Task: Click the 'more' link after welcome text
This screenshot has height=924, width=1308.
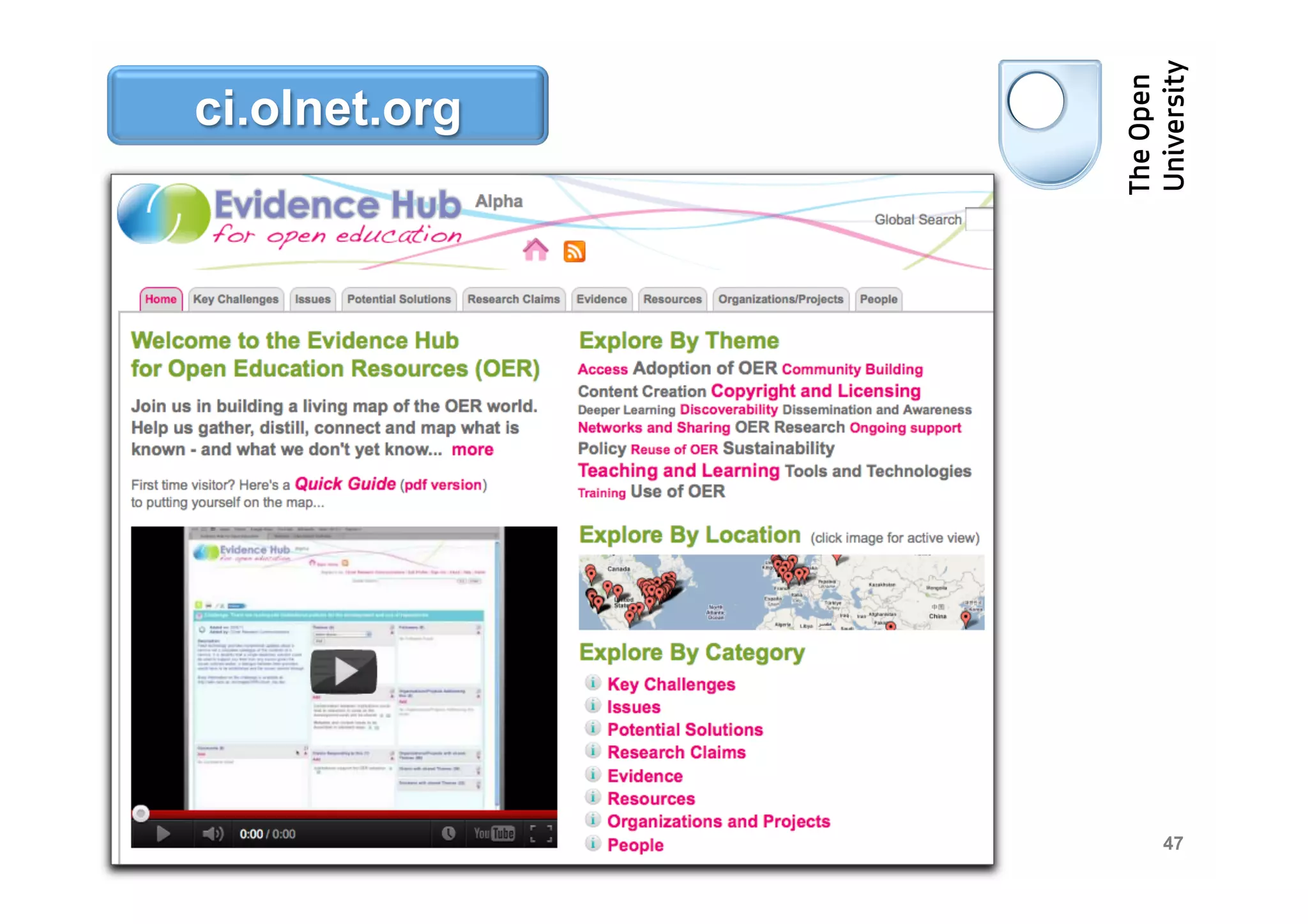Action: (x=473, y=450)
